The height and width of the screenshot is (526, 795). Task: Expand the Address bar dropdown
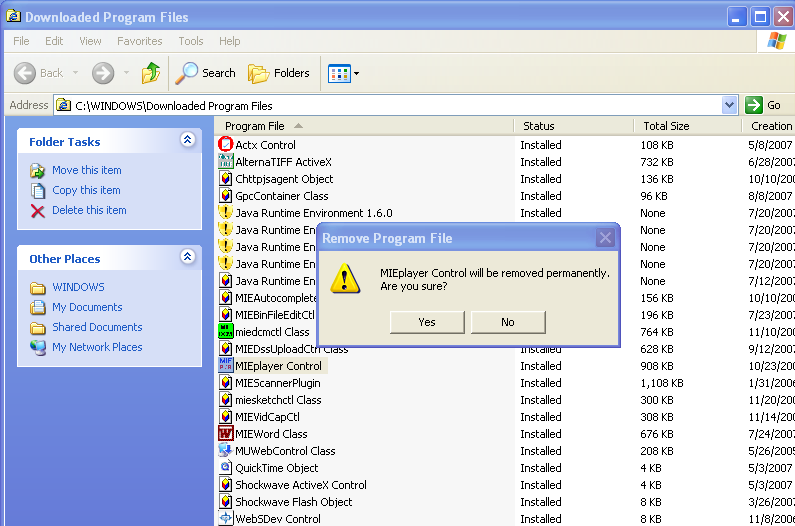point(729,105)
